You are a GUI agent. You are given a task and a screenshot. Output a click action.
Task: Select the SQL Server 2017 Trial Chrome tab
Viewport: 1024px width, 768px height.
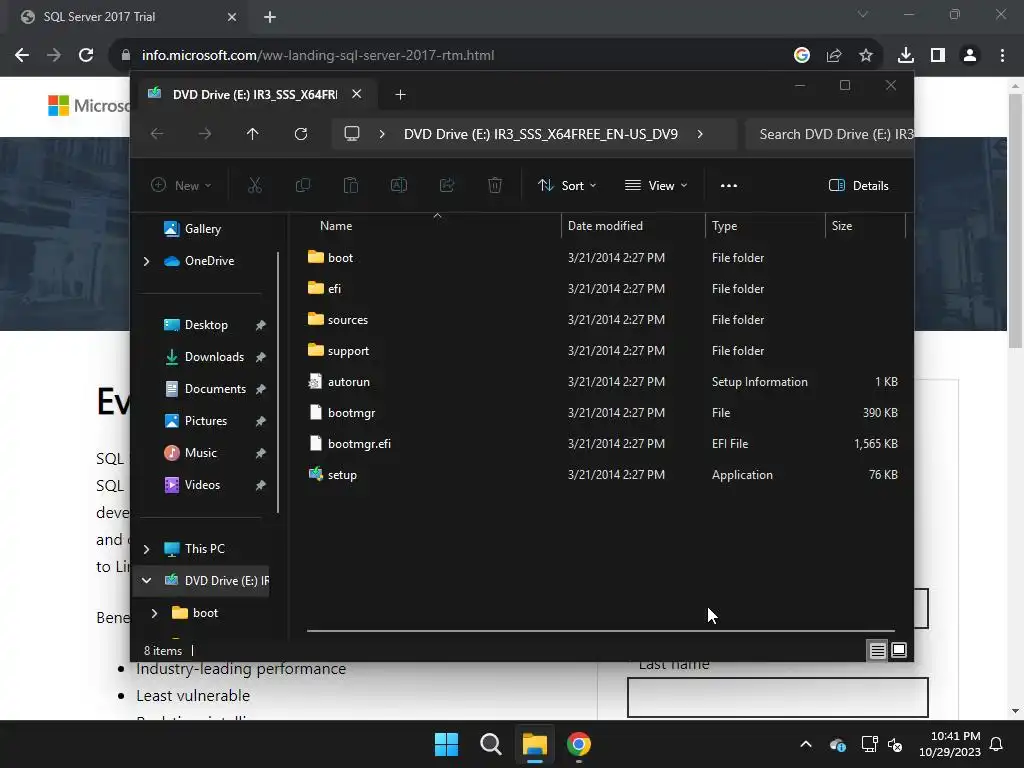point(100,17)
